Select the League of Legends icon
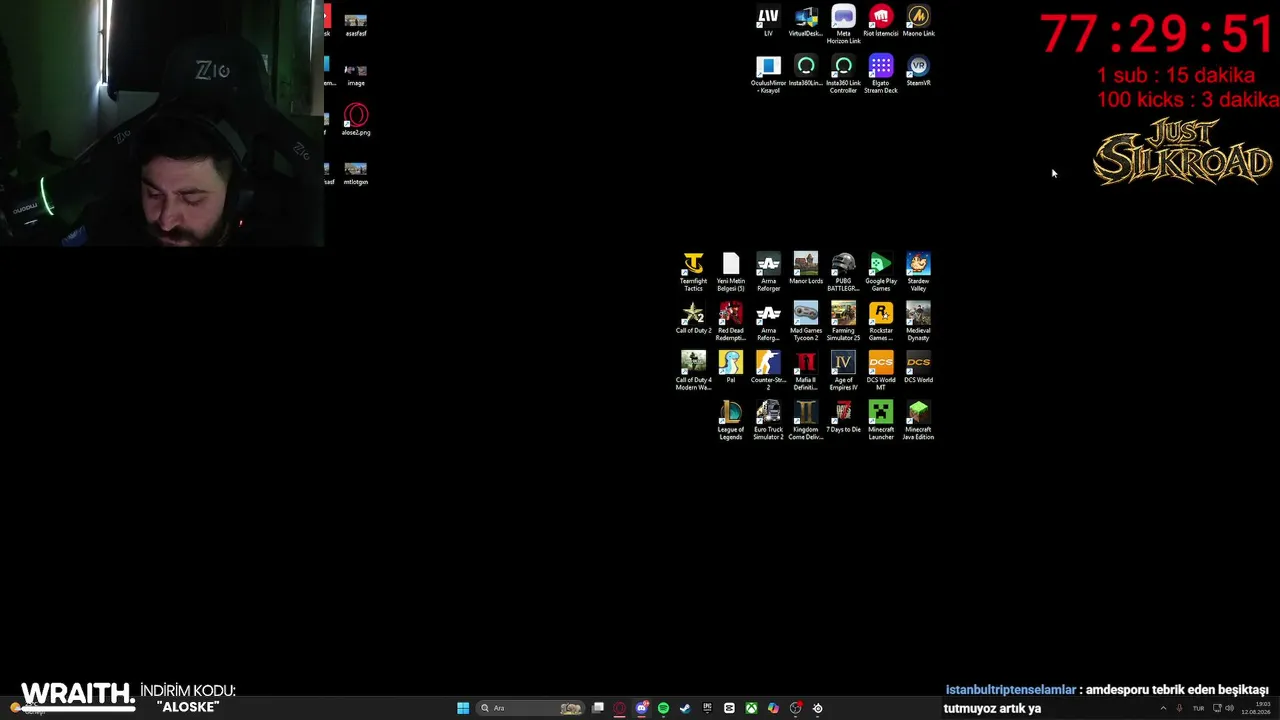 pos(731,421)
